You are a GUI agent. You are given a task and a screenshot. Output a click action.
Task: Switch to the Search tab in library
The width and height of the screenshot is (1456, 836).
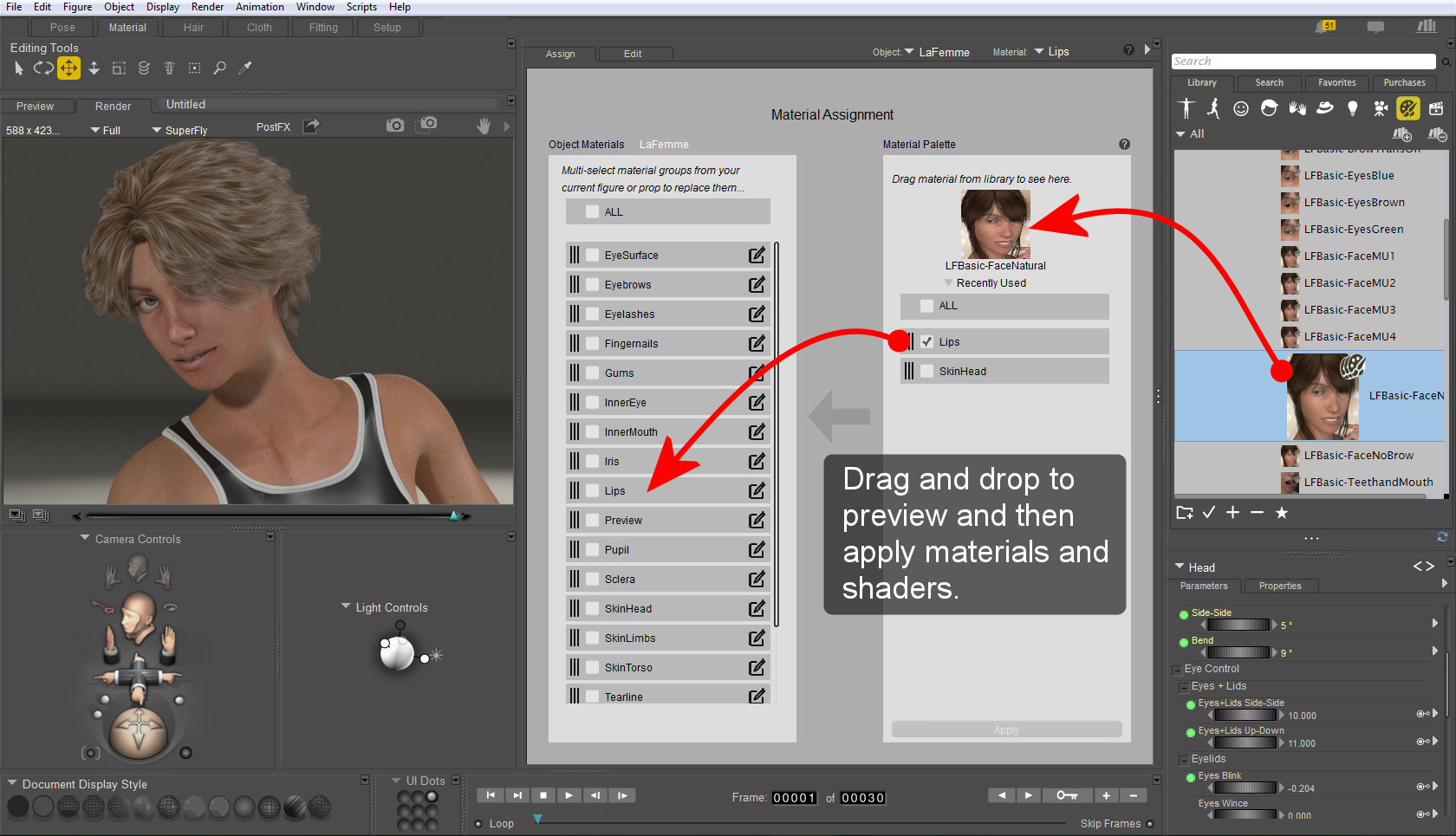pyautogui.click(x=1269, y=83)
